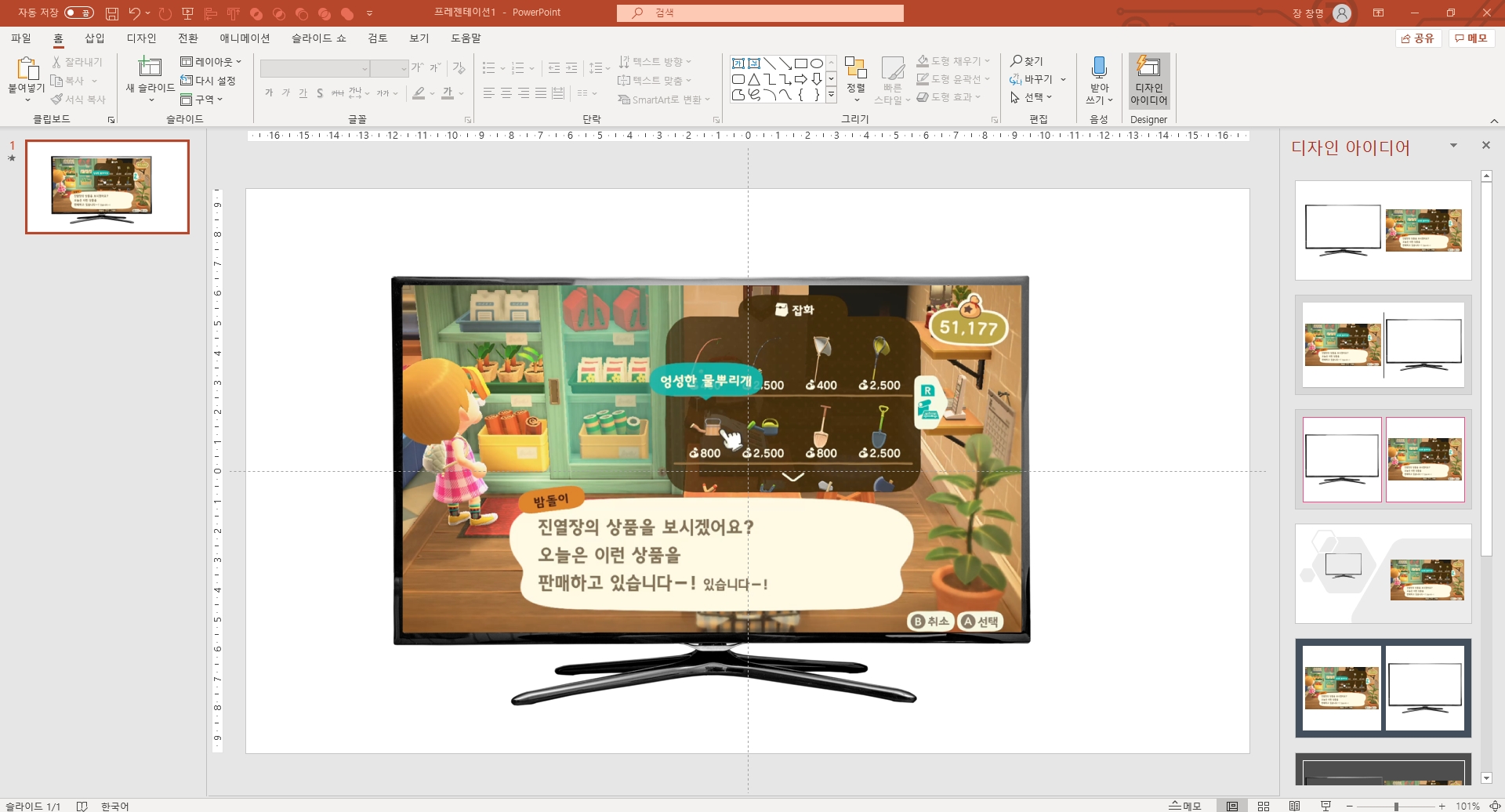The width and height of the screenshot is (1505, 812).
Task: Click the font color 가 swatch
Action: (x=448, y=93)
